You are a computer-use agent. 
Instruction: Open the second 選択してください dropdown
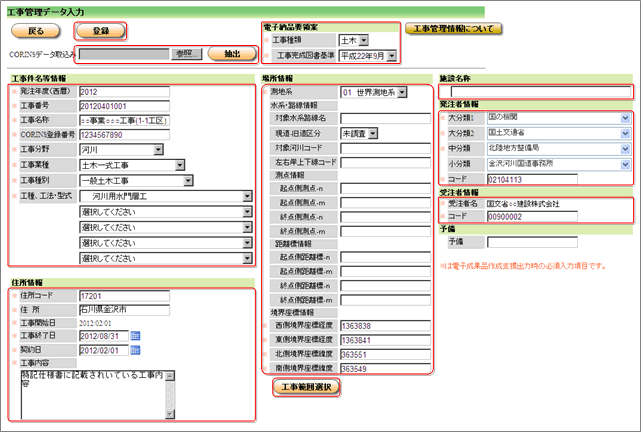(x=166, y=228)
